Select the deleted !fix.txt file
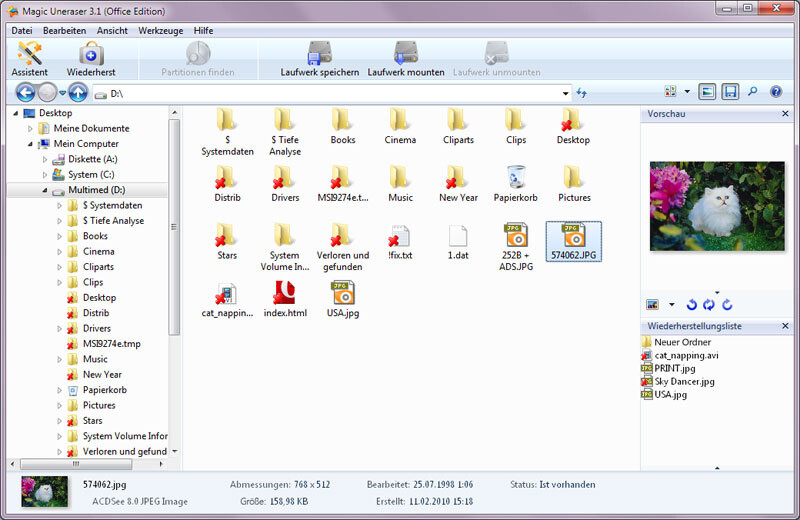 tap(399, 243)
